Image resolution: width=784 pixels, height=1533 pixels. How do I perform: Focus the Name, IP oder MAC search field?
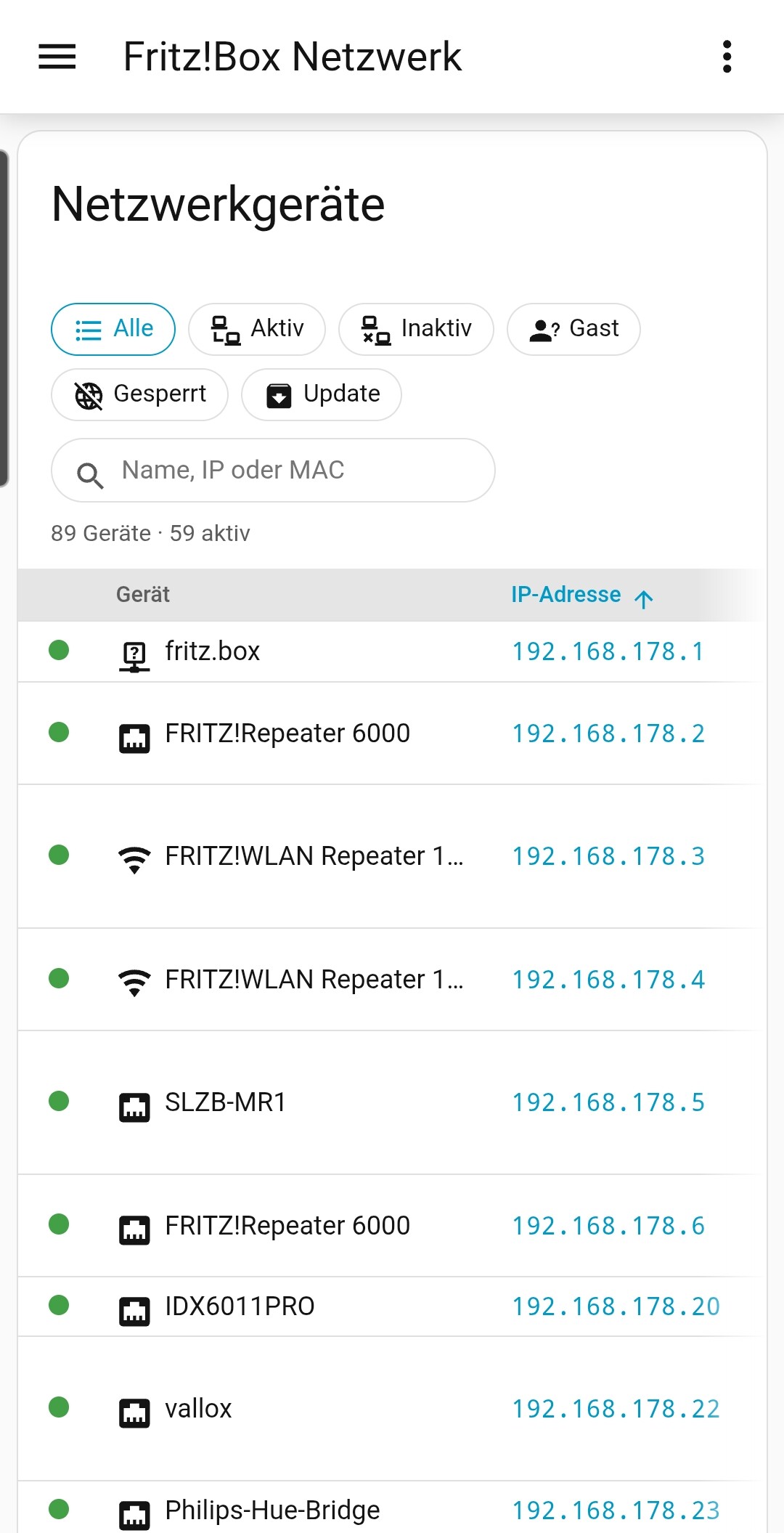point(273,470)
